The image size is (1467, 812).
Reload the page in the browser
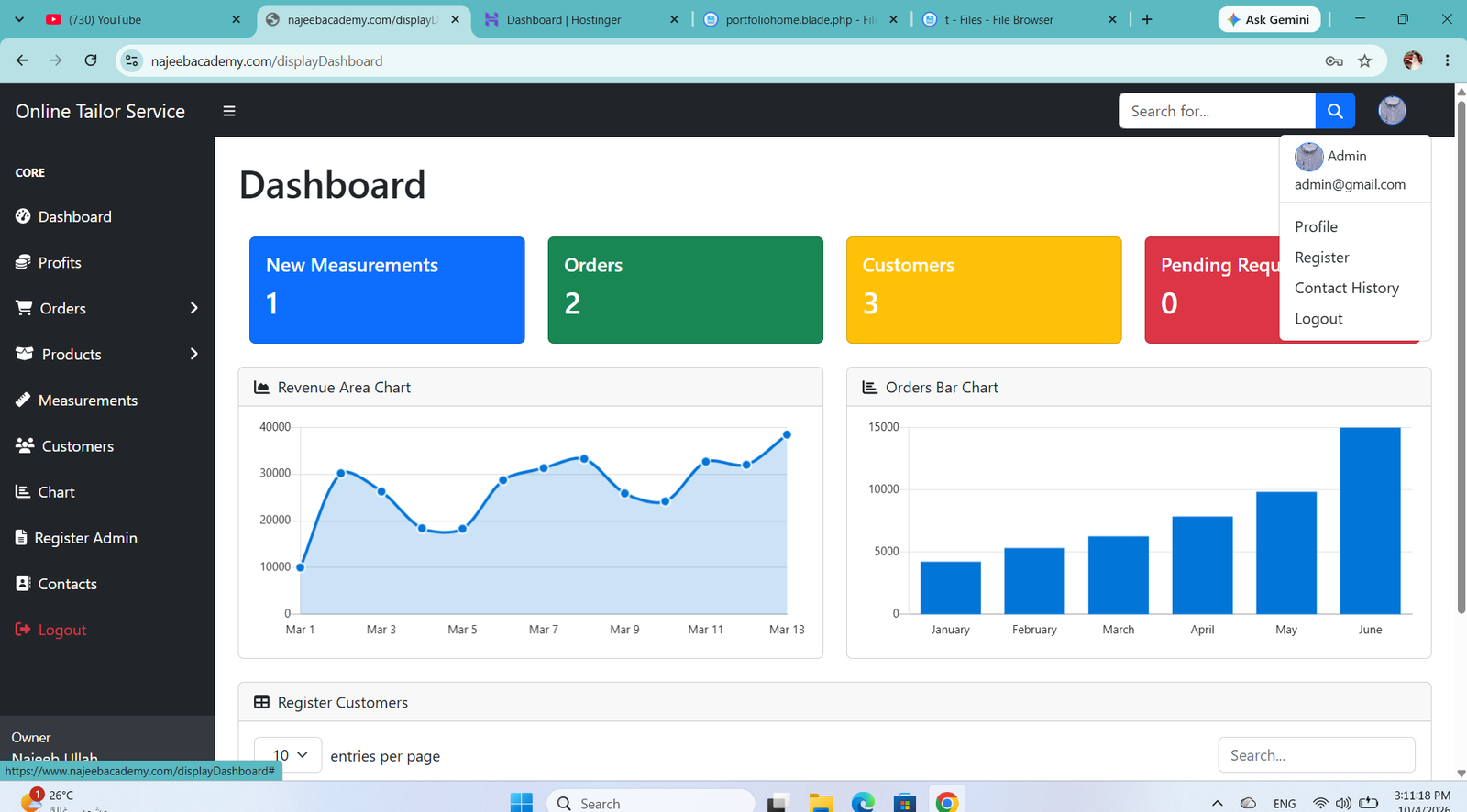(x=91, y=60)
